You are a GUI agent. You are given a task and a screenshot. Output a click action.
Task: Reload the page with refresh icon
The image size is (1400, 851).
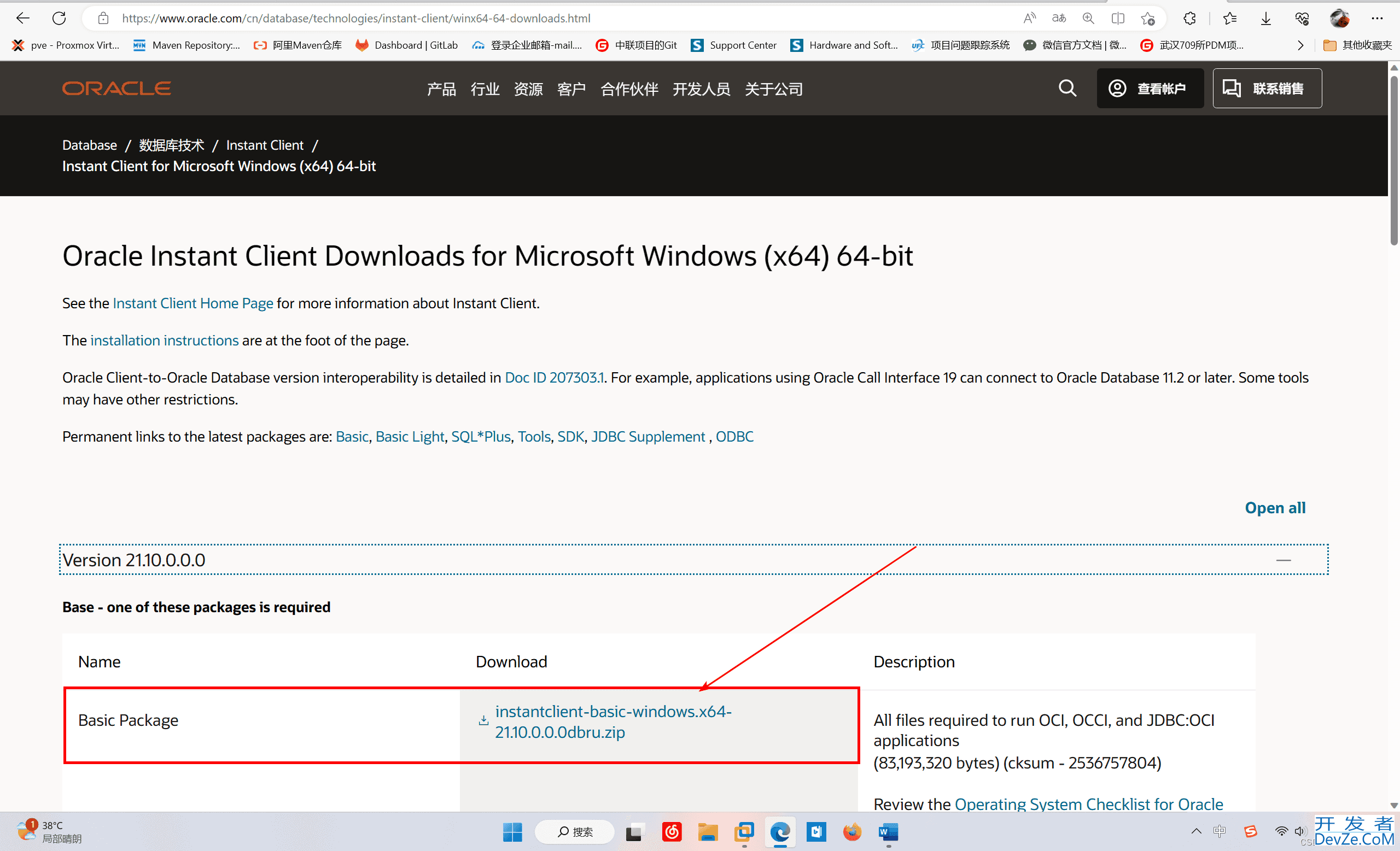pyautogui.click(x=59, y=18)
